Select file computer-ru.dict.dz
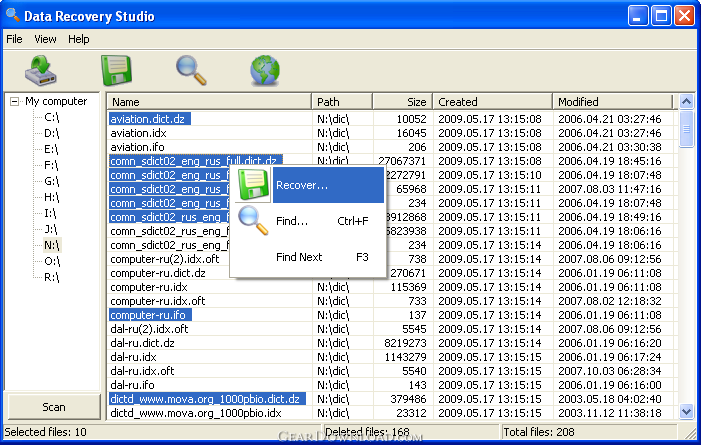Viewport: 701px width, 445px height. coord(158,273)
